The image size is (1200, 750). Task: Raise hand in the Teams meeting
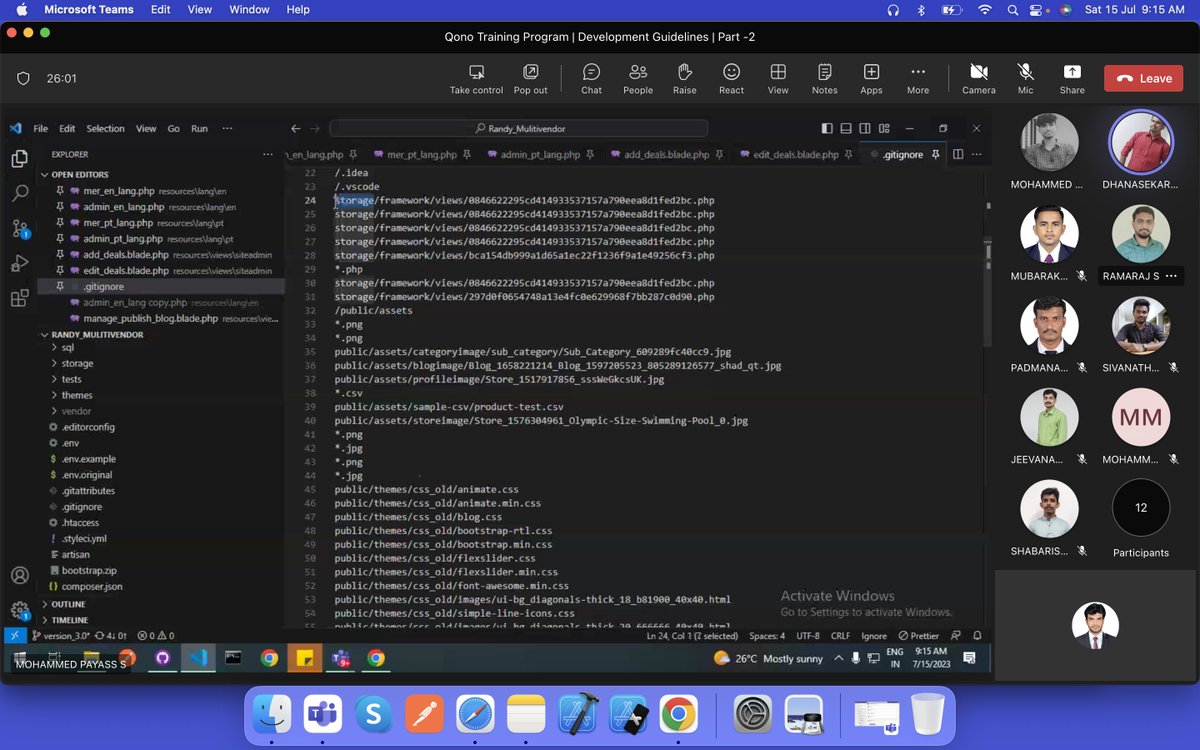[685, 79]
